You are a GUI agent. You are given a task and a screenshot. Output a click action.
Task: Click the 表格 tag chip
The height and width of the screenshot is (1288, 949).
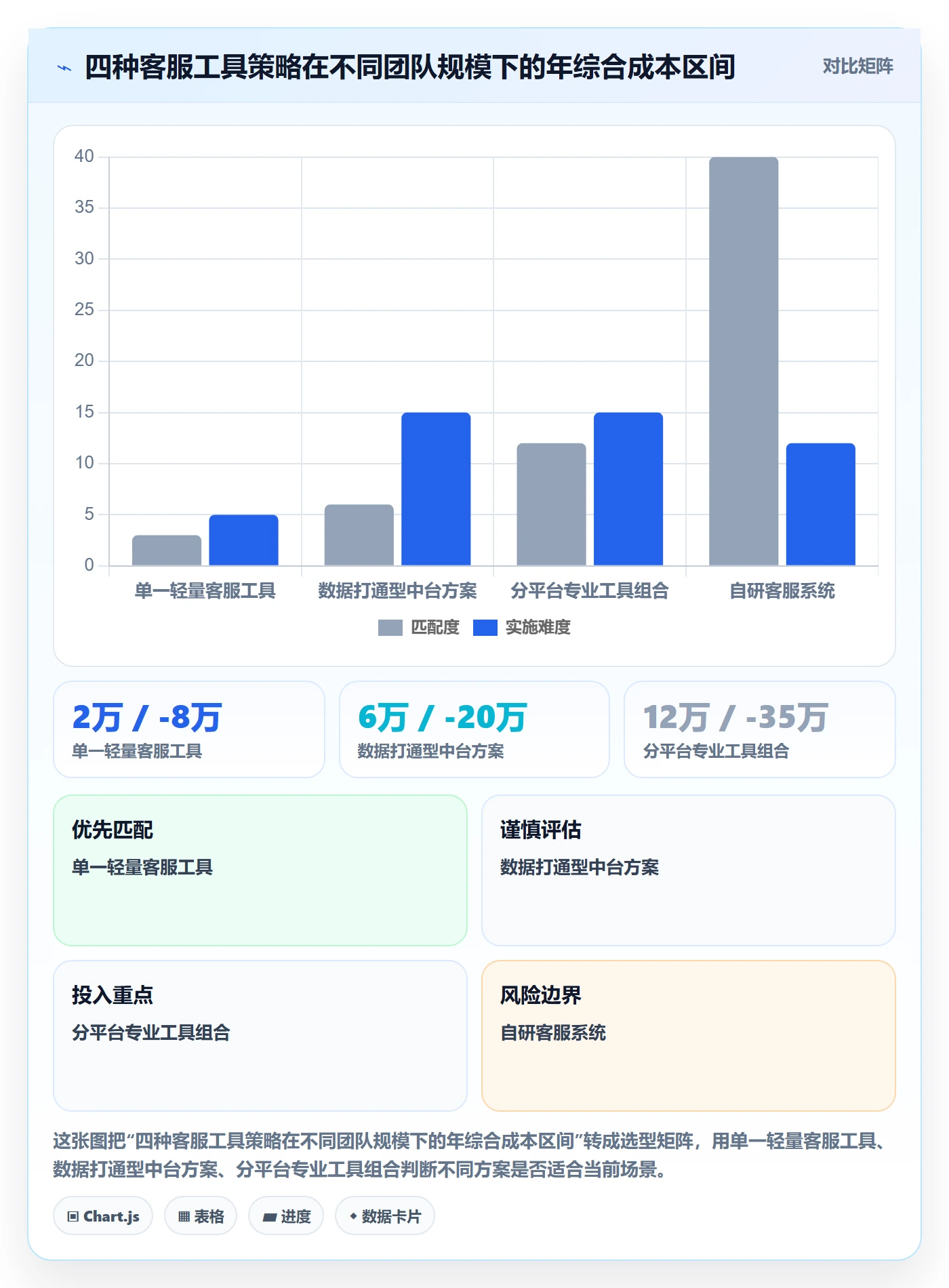tap(201, 1216)
